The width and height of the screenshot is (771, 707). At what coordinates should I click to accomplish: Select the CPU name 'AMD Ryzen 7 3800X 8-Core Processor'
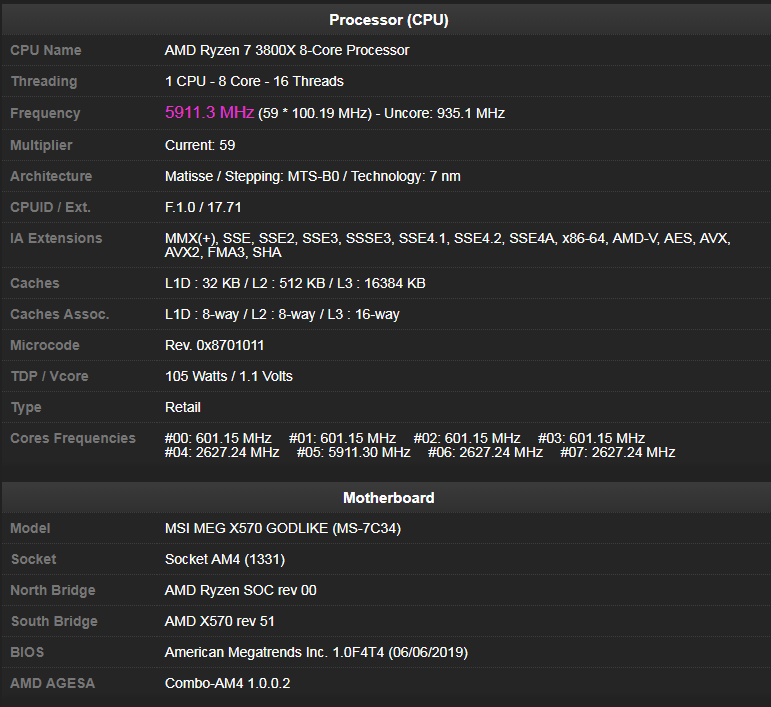point(287,50)
